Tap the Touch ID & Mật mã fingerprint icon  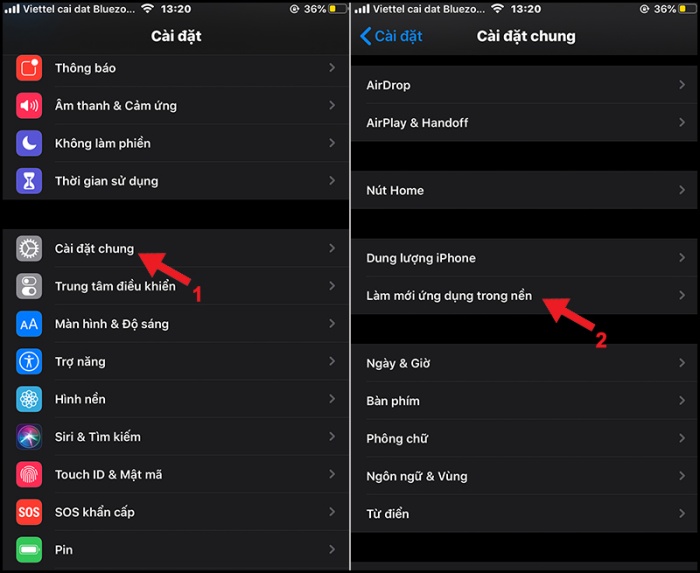[29, 474]
